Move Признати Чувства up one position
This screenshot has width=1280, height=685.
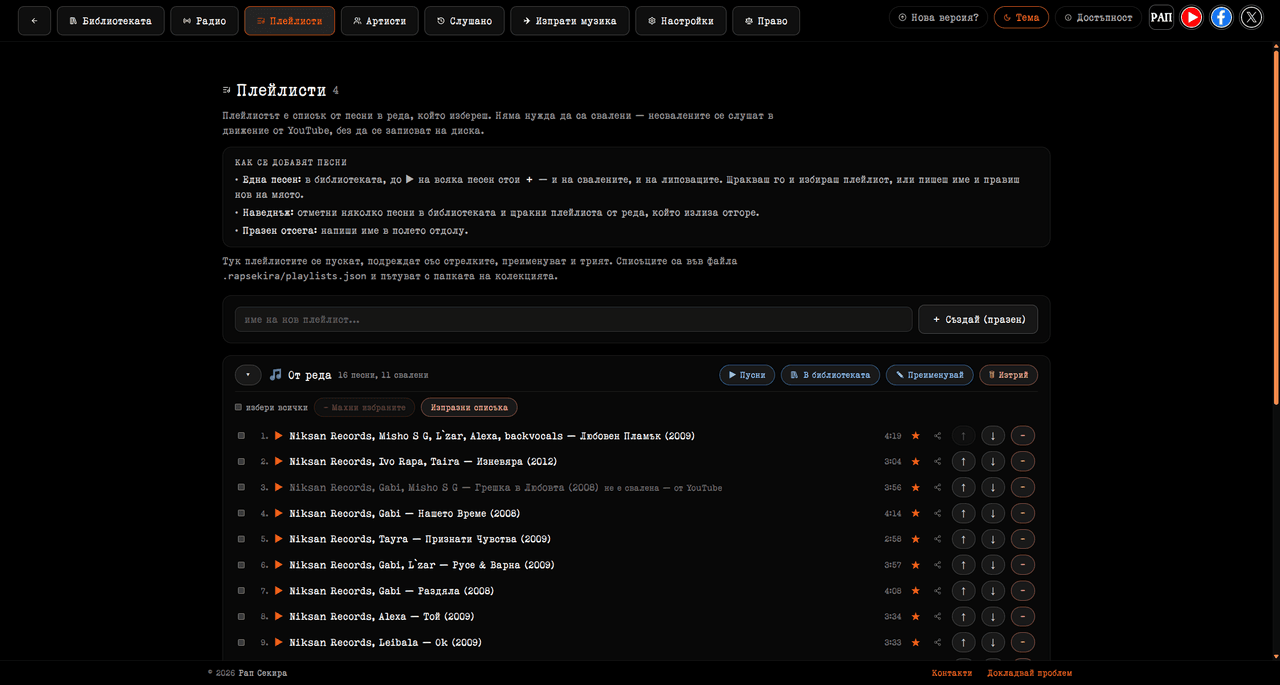click(x=963, y=539)
